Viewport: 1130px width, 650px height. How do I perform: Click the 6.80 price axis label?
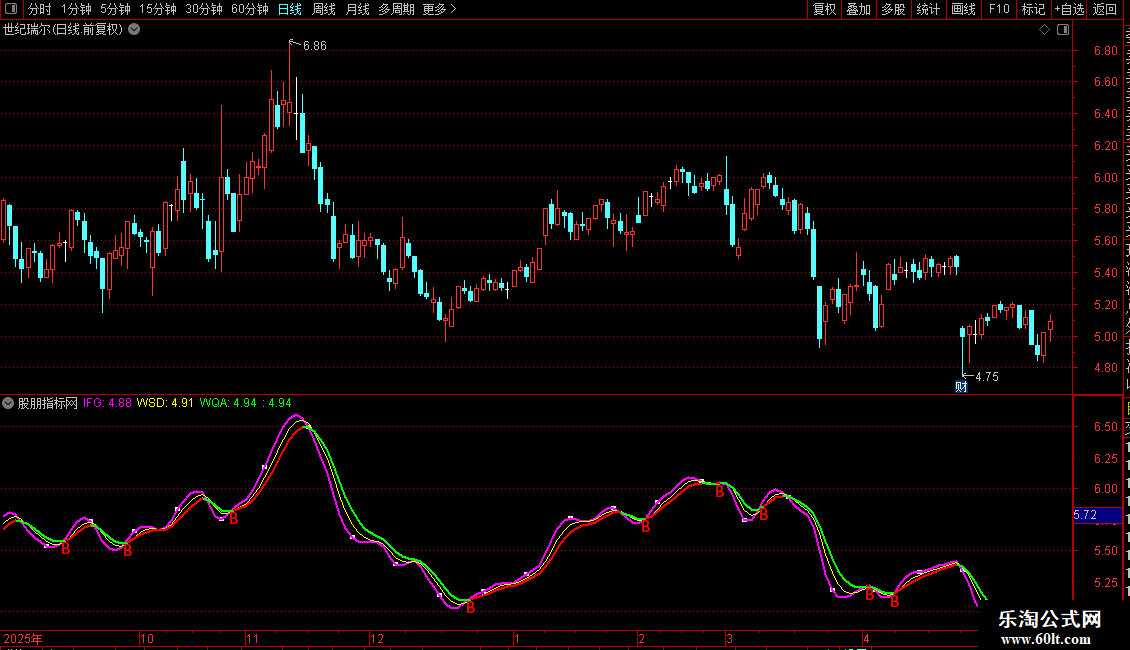[1105, 51]
